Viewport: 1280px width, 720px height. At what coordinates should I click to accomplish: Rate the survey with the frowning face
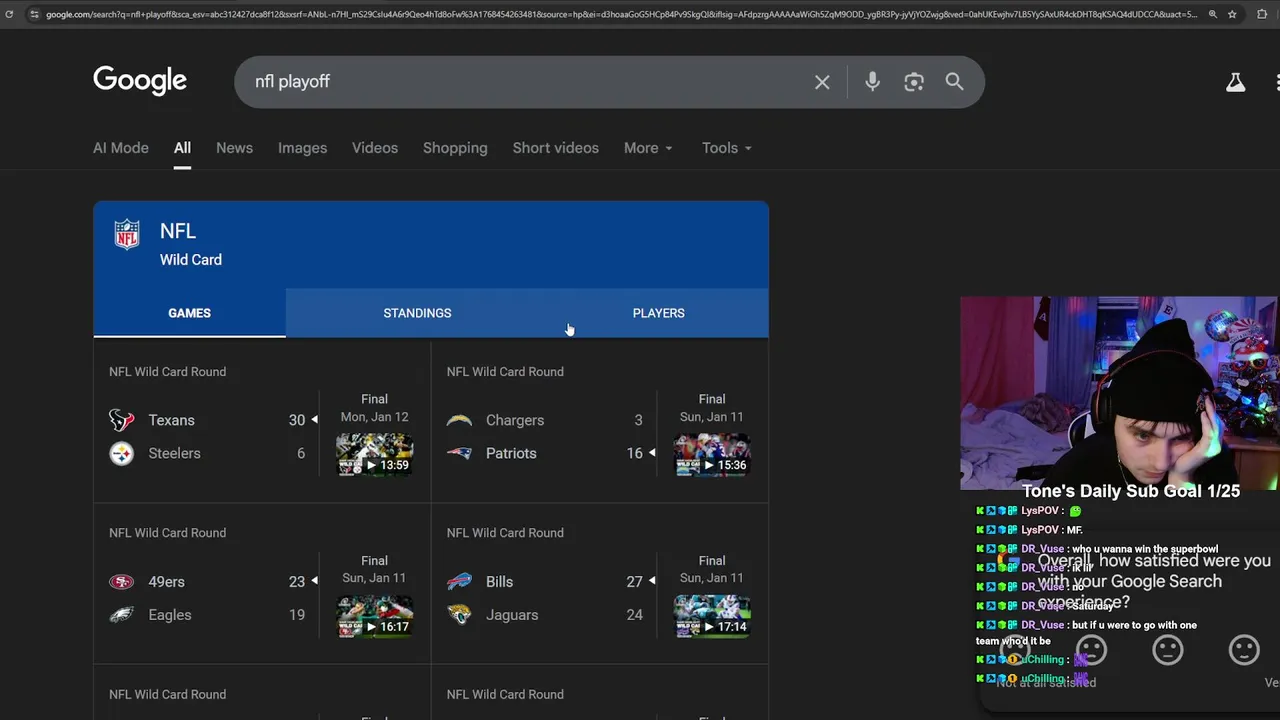[1092, 650]
